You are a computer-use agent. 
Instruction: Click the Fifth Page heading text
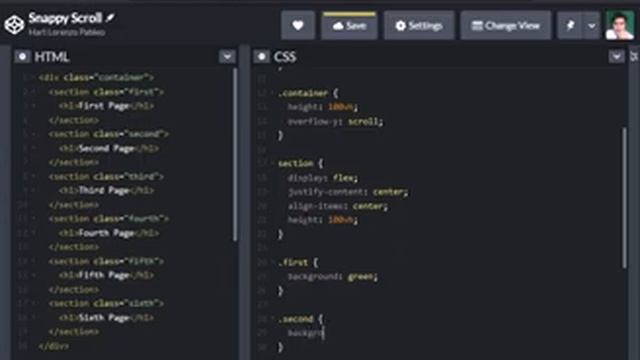point(104,276)
